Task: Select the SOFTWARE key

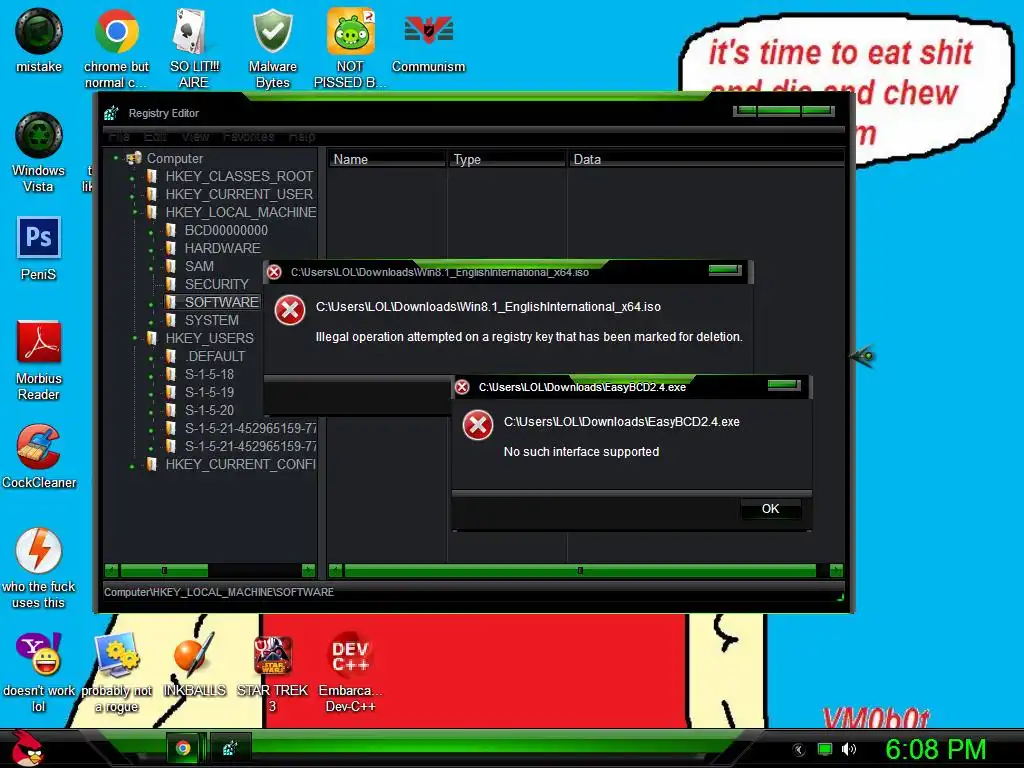Action: click(221, 302)
